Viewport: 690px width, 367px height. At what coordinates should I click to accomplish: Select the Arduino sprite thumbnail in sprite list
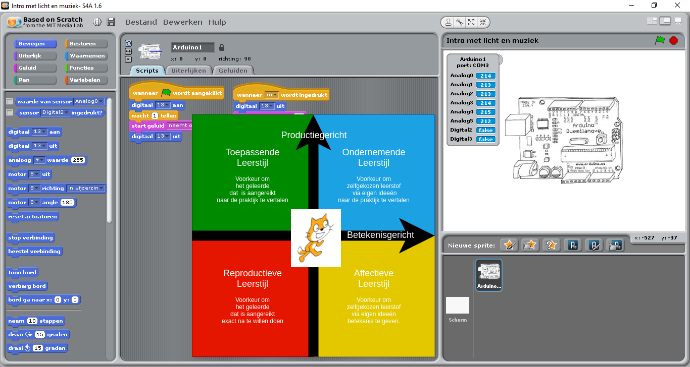pyautogui.click(x=489, y=275)
